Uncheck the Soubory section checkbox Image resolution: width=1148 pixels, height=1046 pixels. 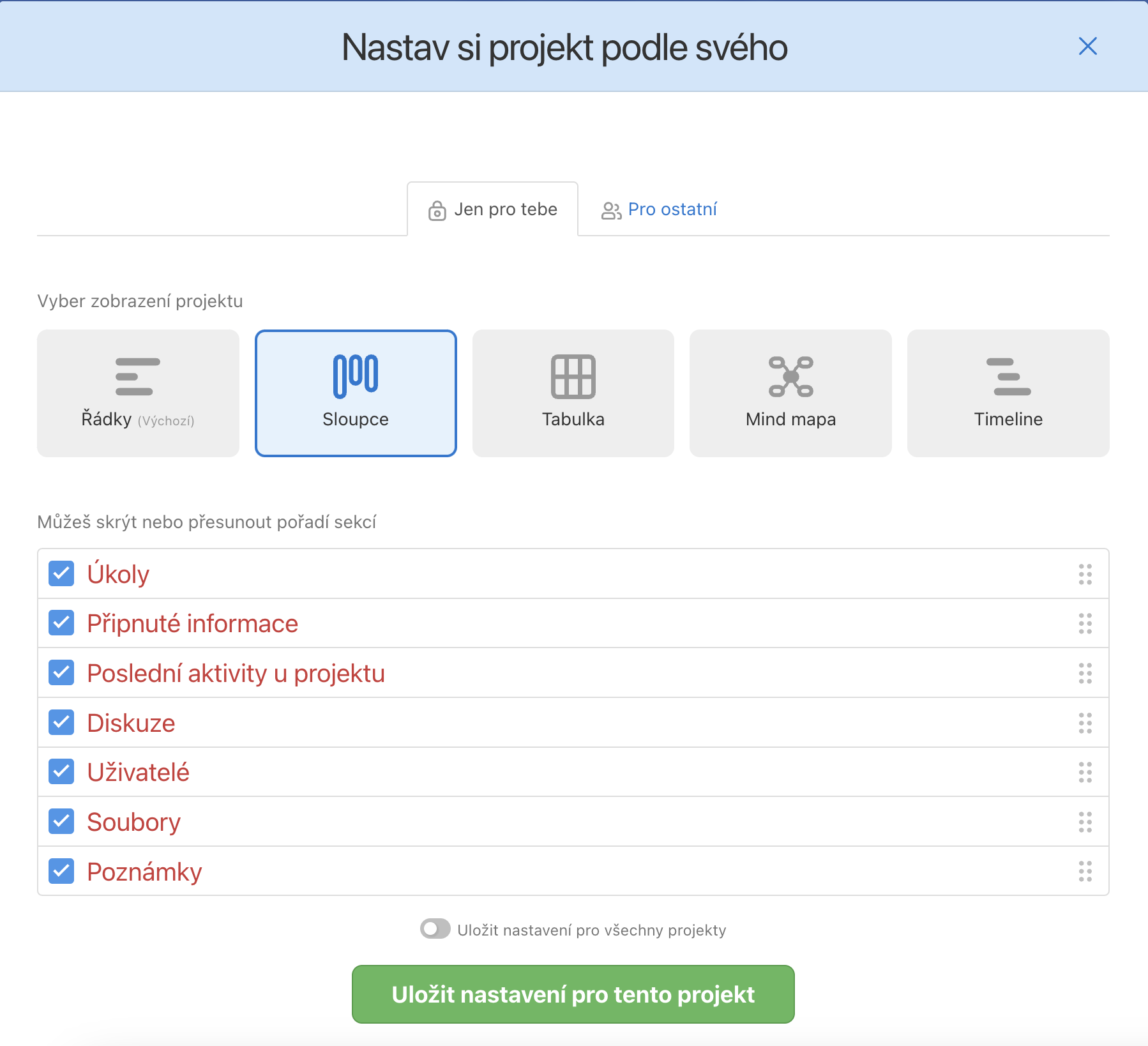[x=61, y=821]
